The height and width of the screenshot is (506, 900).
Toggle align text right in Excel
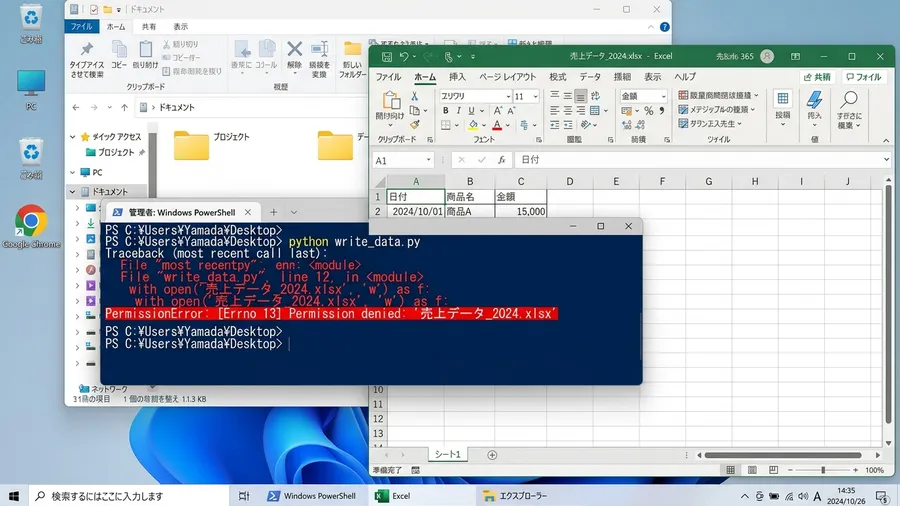pyautogui.click(x=581, y=110)
